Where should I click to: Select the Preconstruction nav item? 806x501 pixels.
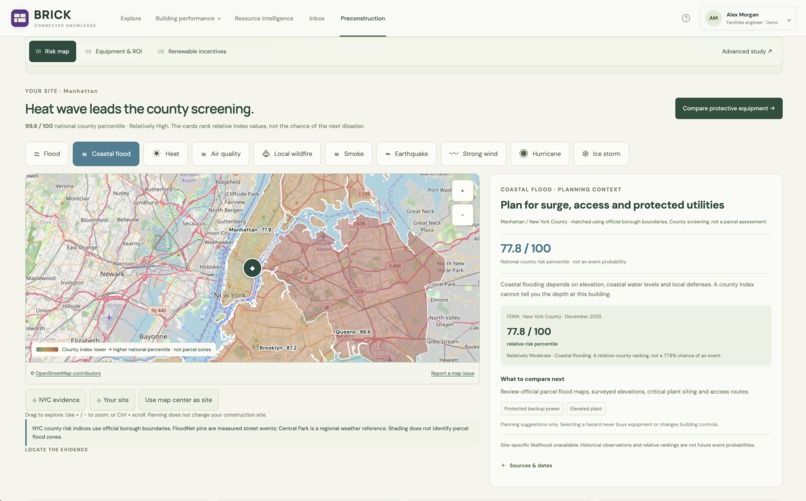click(362, 18)
